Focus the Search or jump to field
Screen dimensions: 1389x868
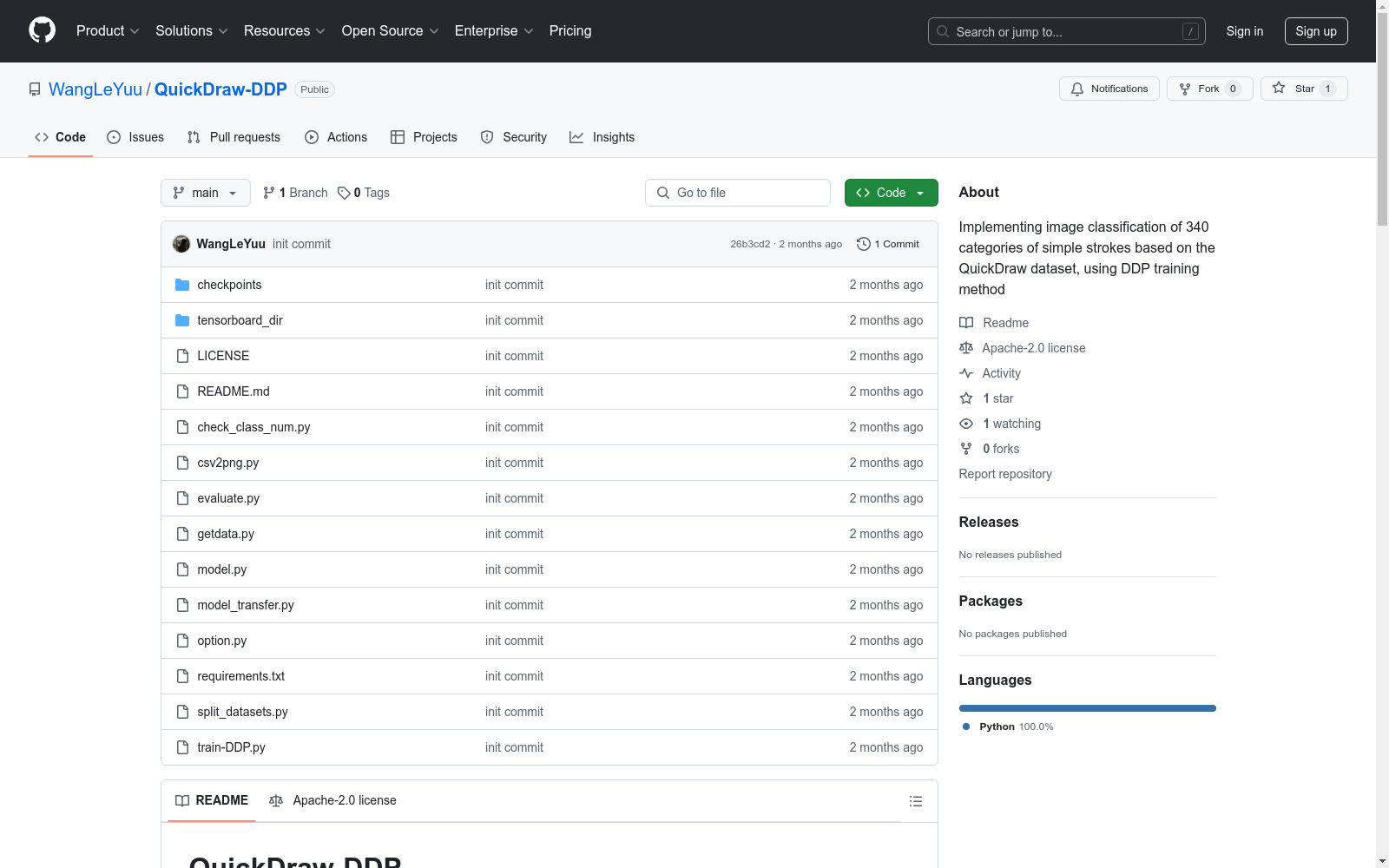(x=1067, y=31)
